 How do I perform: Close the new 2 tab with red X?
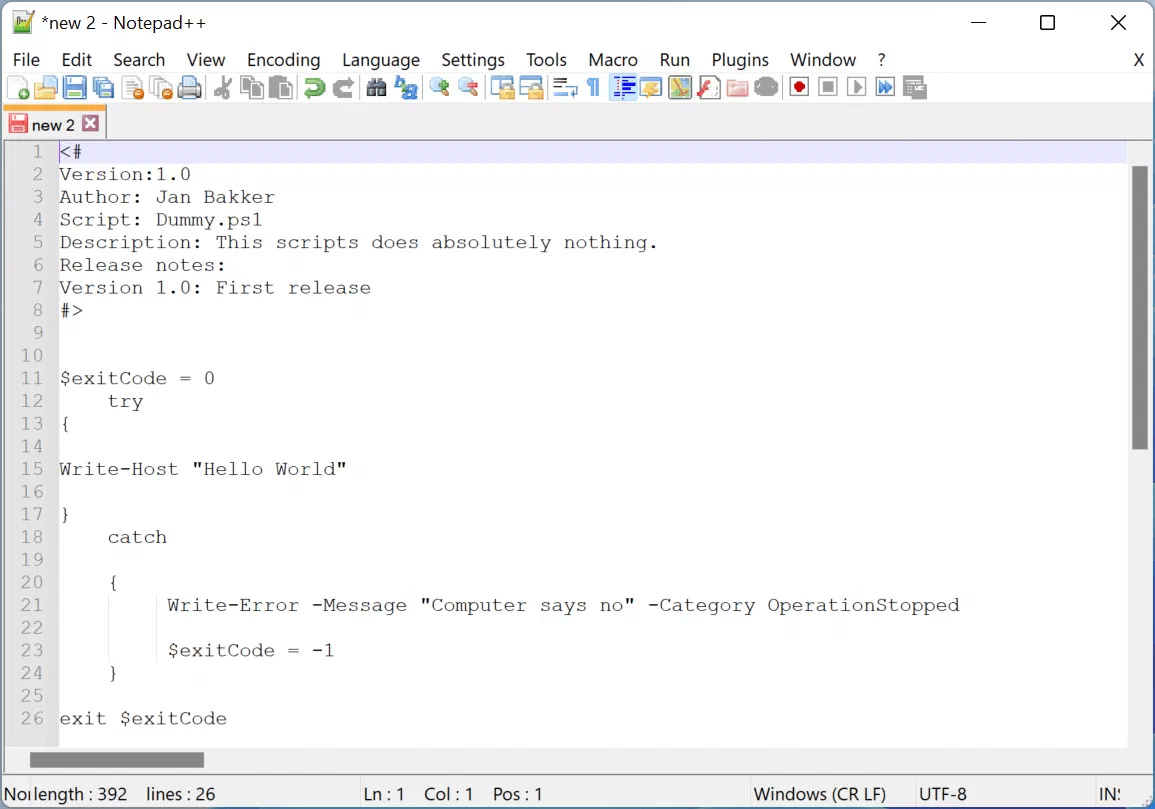click(91, 123)
